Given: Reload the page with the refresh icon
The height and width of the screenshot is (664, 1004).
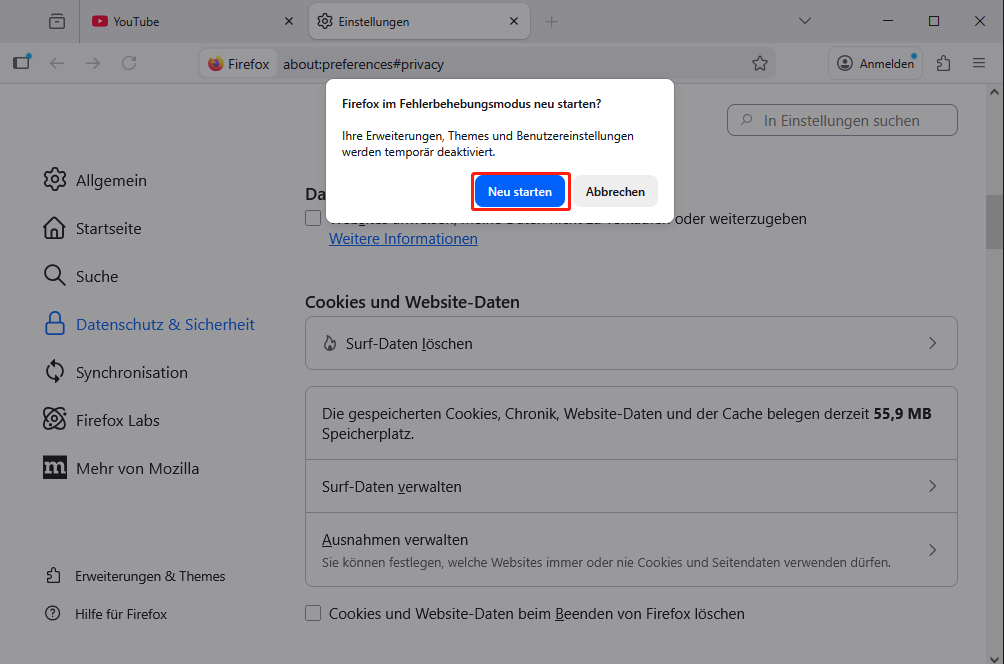Looking at the screenshot, I should [129, 62].
